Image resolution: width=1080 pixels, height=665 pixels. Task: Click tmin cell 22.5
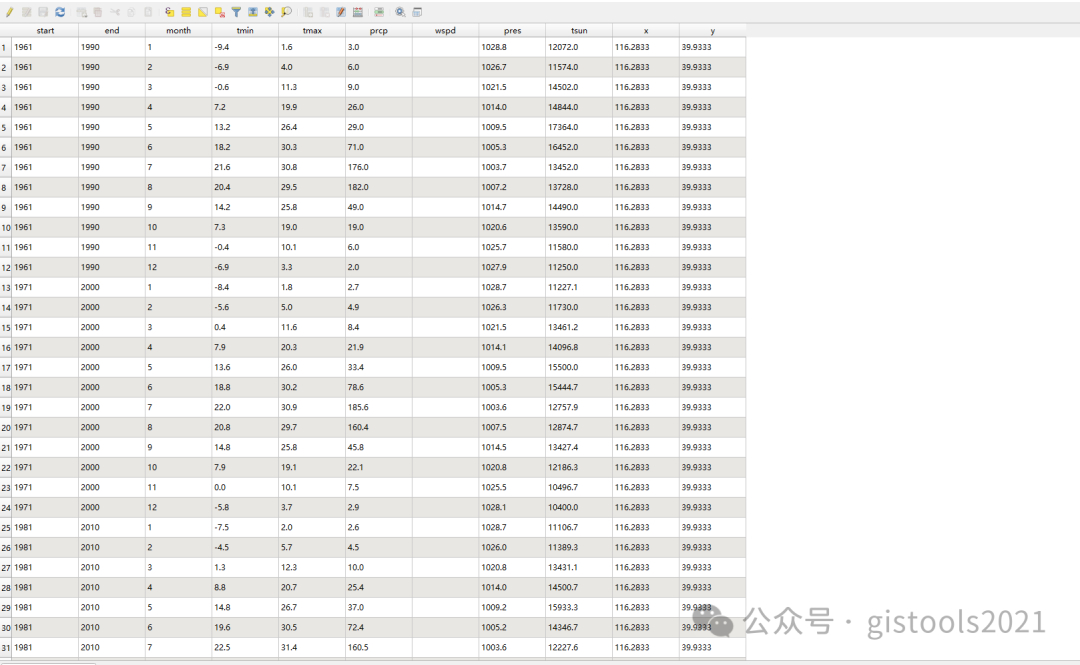245,647
